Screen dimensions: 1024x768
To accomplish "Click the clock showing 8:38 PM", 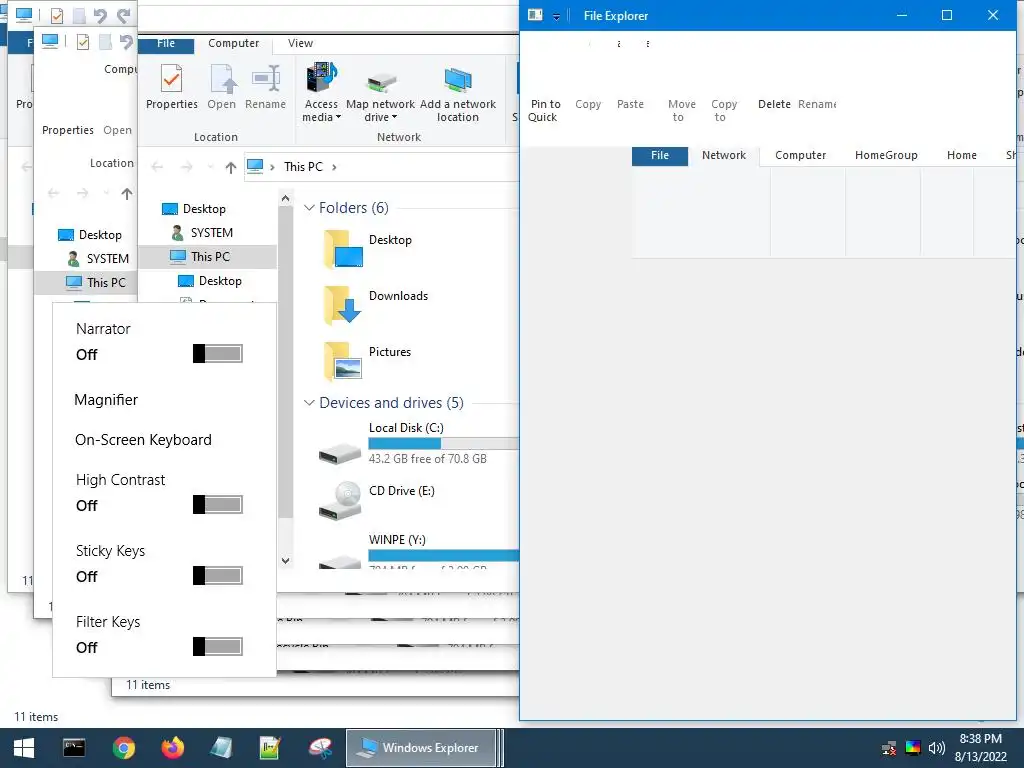I will [x=980, y=739].
